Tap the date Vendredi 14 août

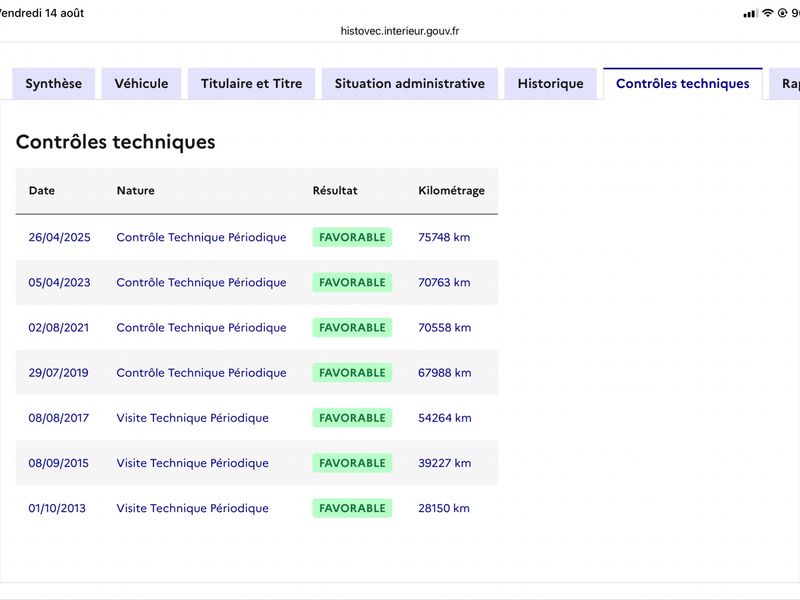[41, 13]
